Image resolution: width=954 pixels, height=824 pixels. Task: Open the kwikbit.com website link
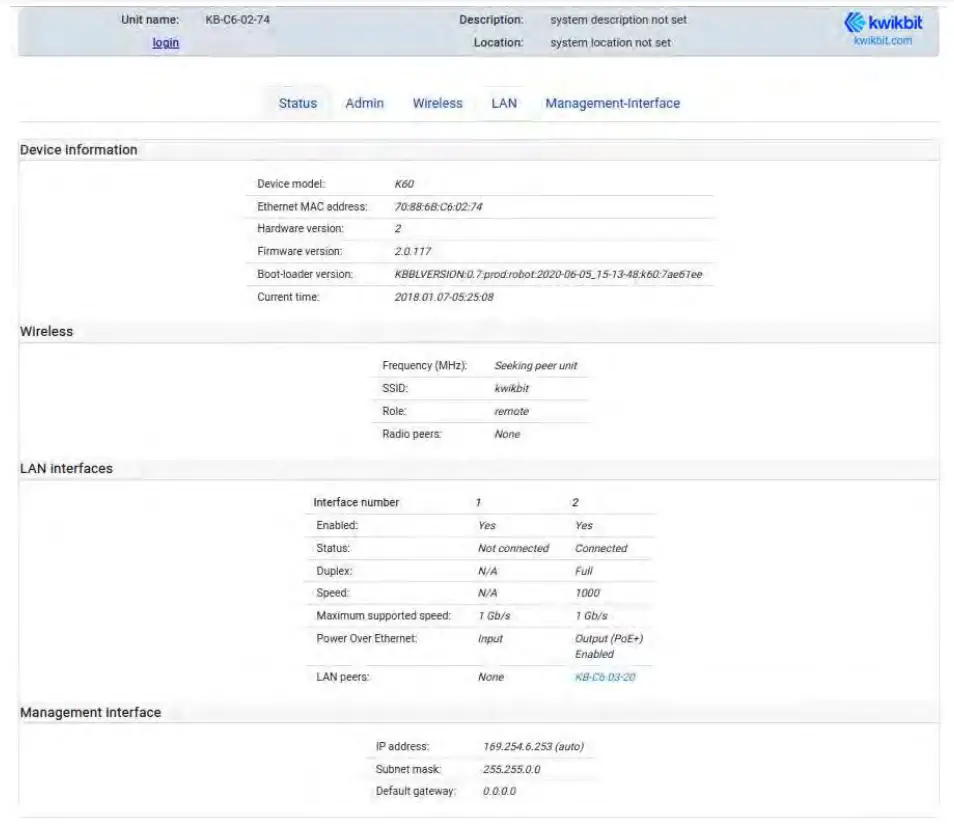(x=882, y=41)
